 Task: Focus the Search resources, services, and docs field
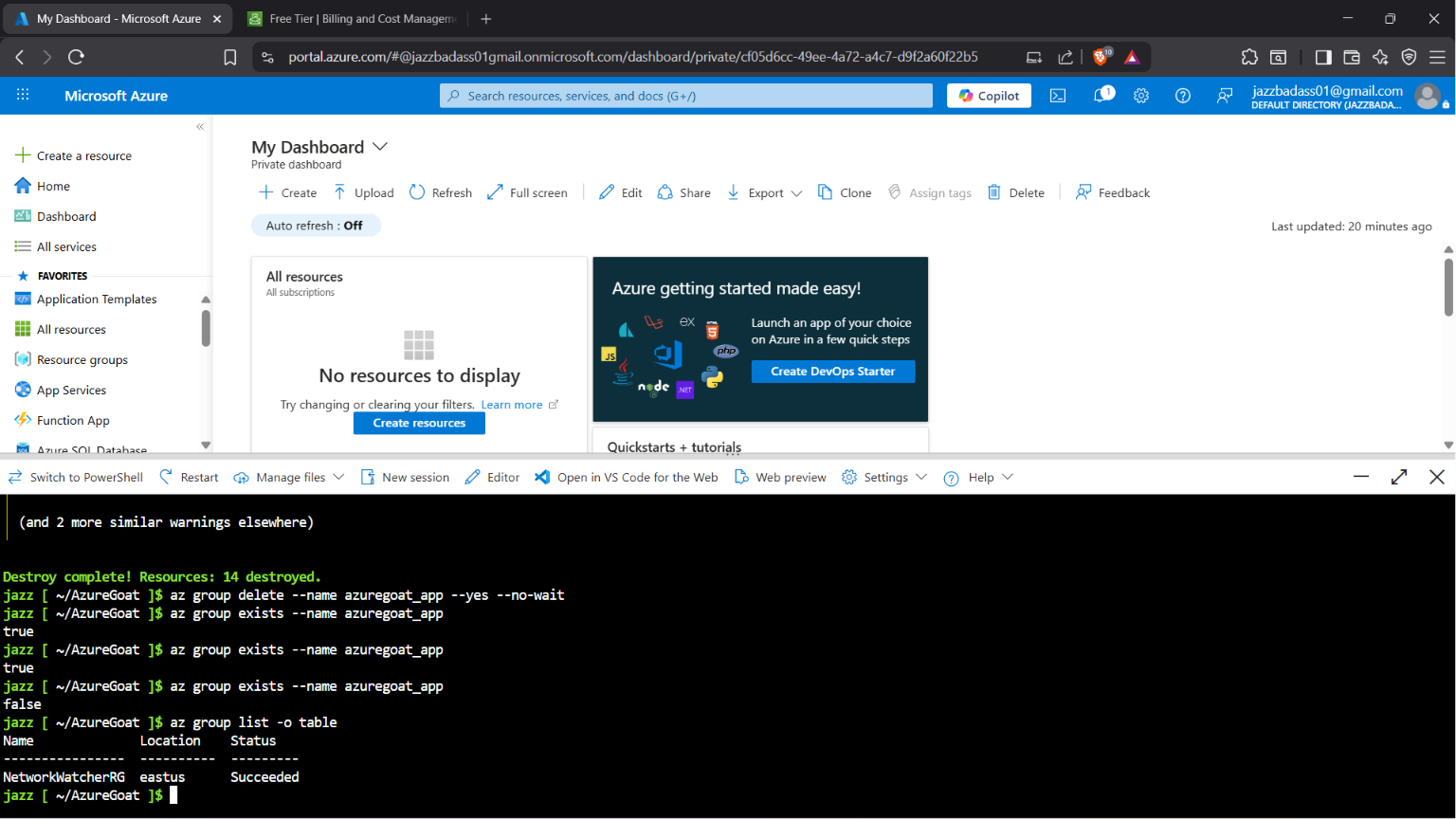(x=686, y=96)
